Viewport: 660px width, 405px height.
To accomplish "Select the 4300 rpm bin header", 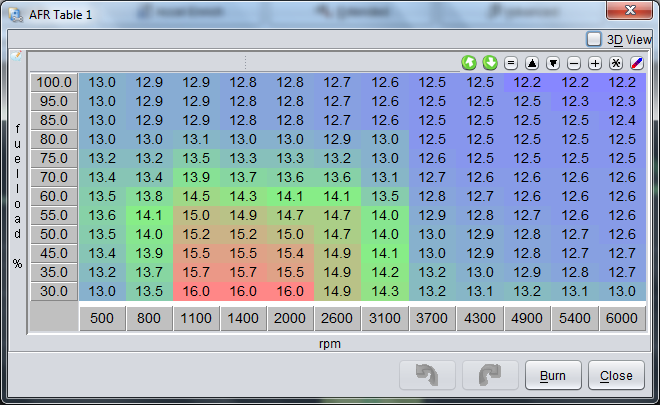I will pyautogui.click(x=480, y=318).
